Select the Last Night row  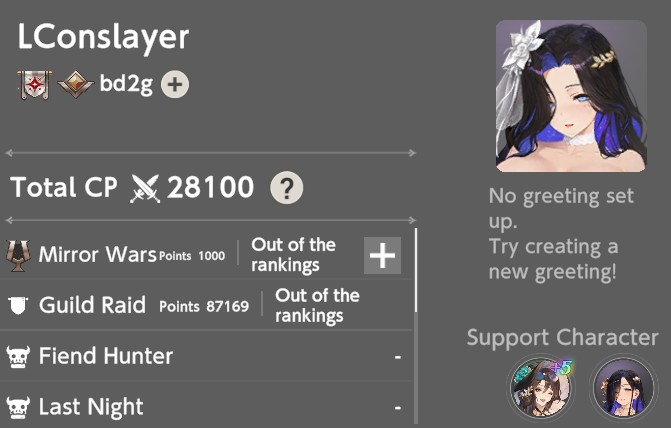[206, 405]
